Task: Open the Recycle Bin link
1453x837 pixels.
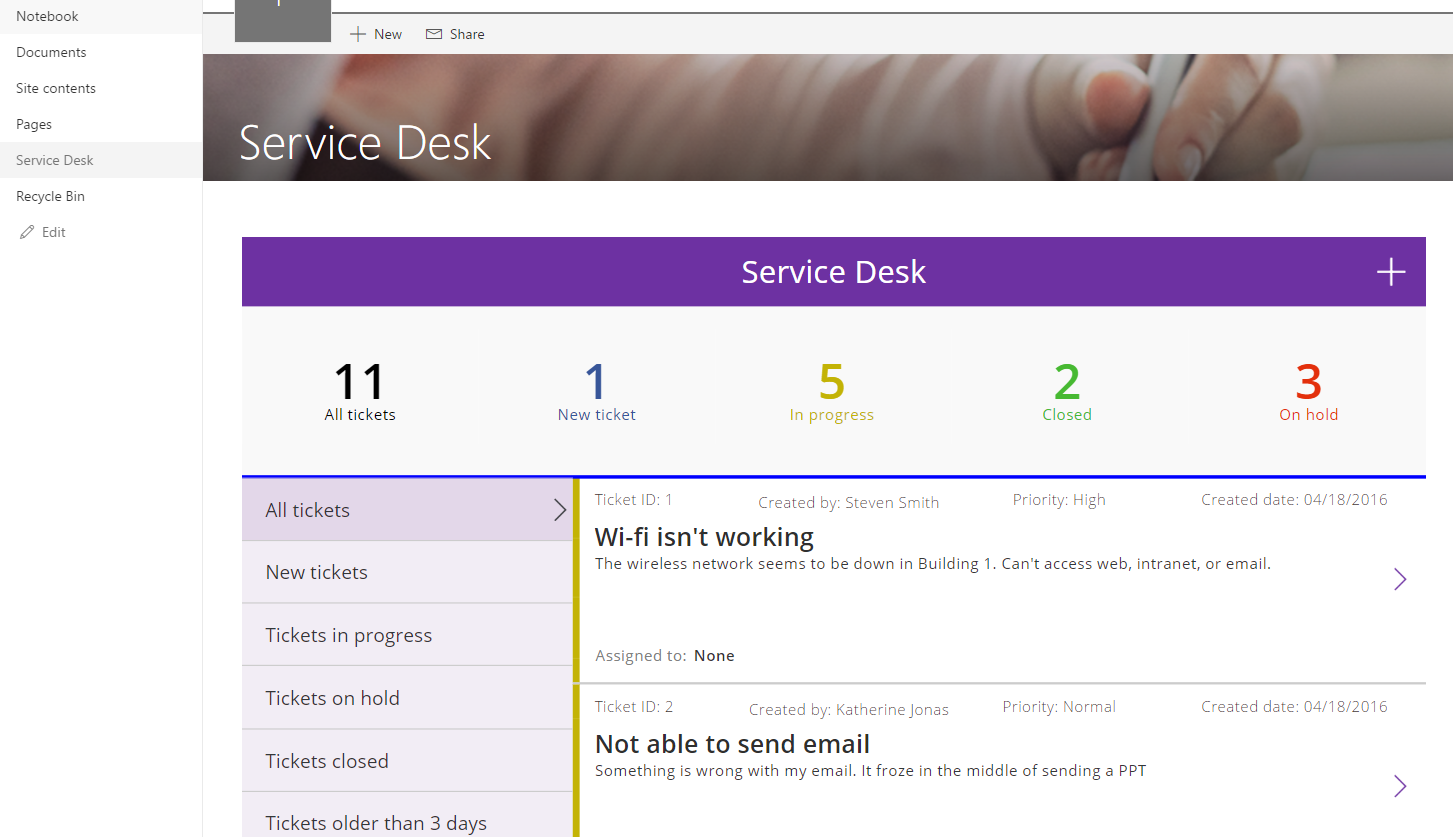Action: pyautogui.click(x=50, y=196)
